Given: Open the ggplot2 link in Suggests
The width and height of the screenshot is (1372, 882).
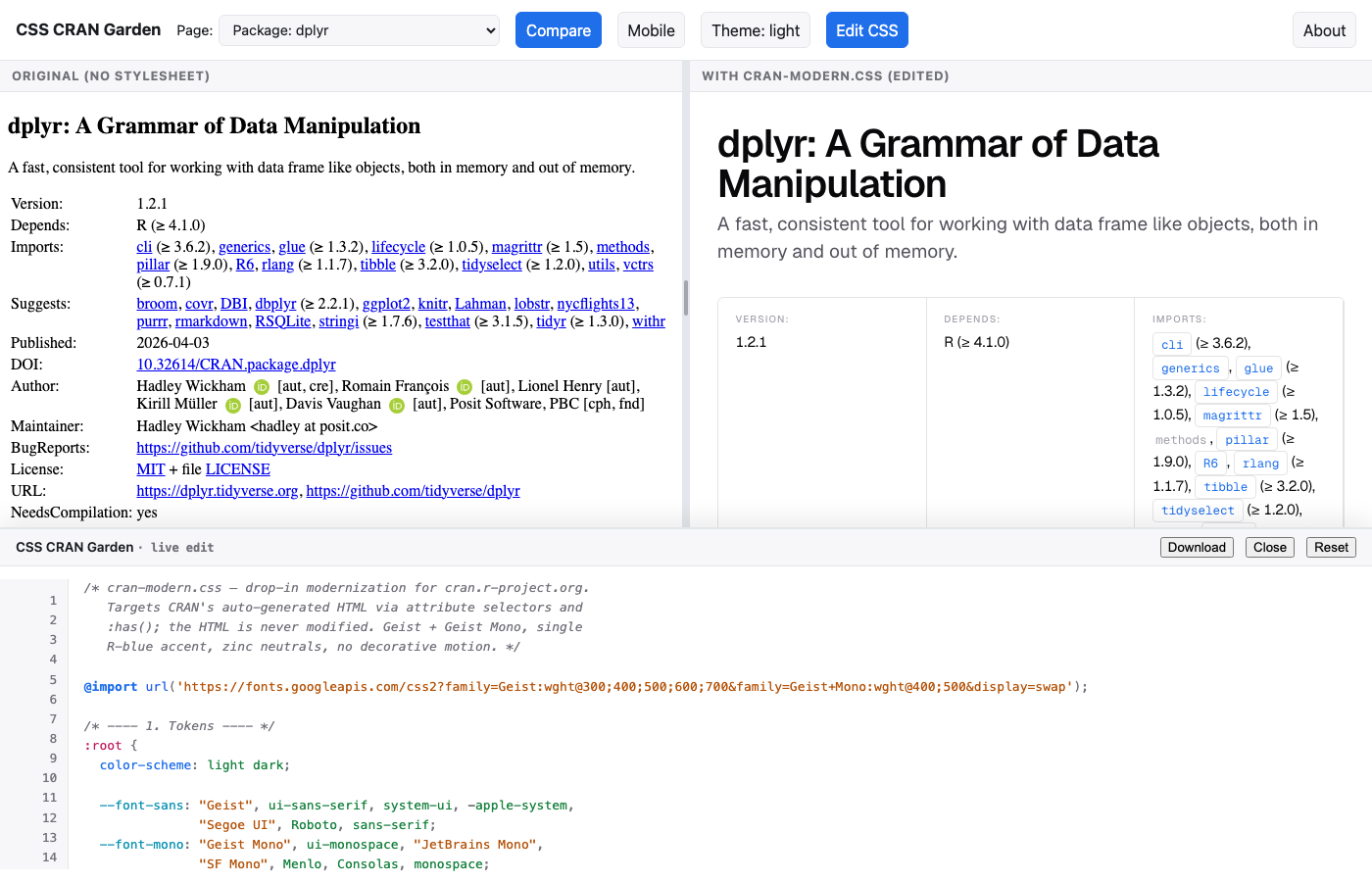Looking at the screenshot, I should 386,304.
